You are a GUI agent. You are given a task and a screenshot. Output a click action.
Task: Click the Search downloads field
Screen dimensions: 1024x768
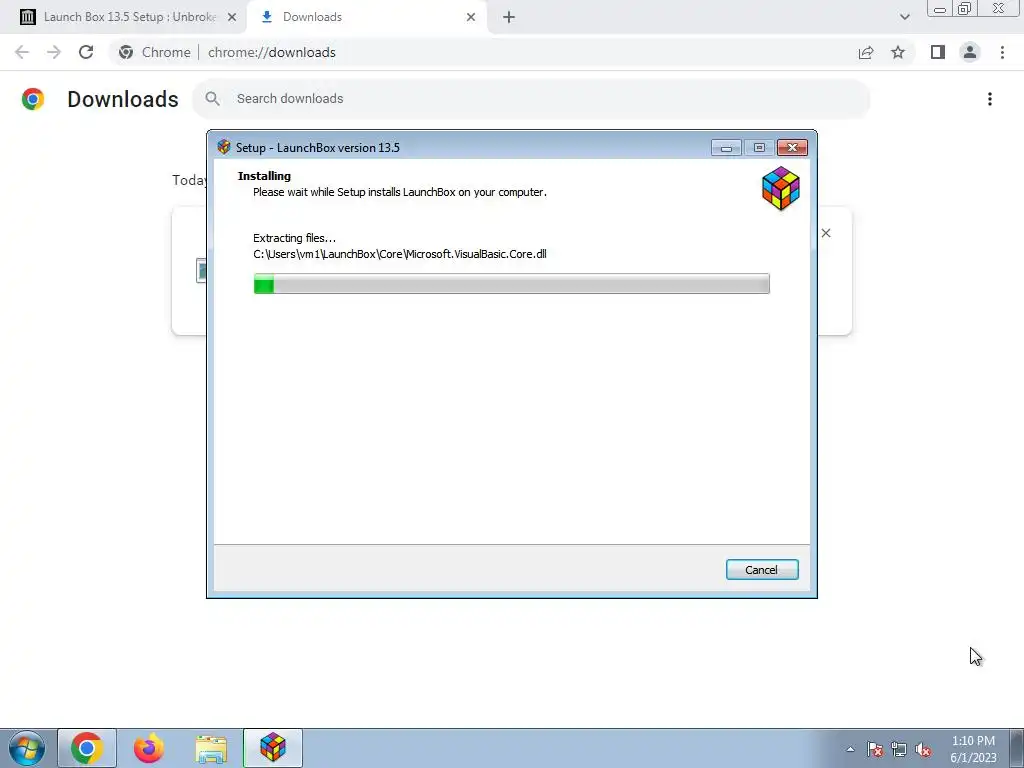[531, 99]
